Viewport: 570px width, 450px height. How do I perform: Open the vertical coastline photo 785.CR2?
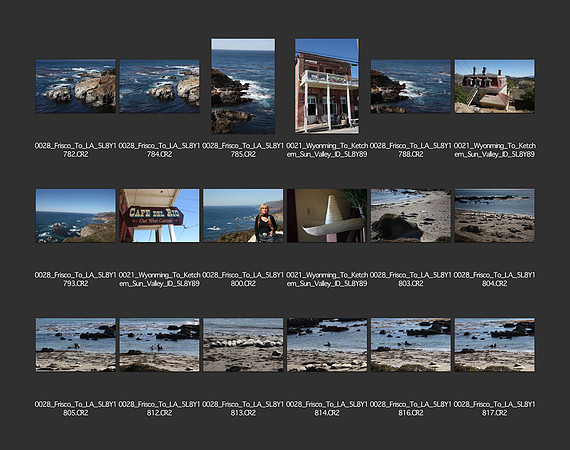pyautogui.click(x=243, y=86)
